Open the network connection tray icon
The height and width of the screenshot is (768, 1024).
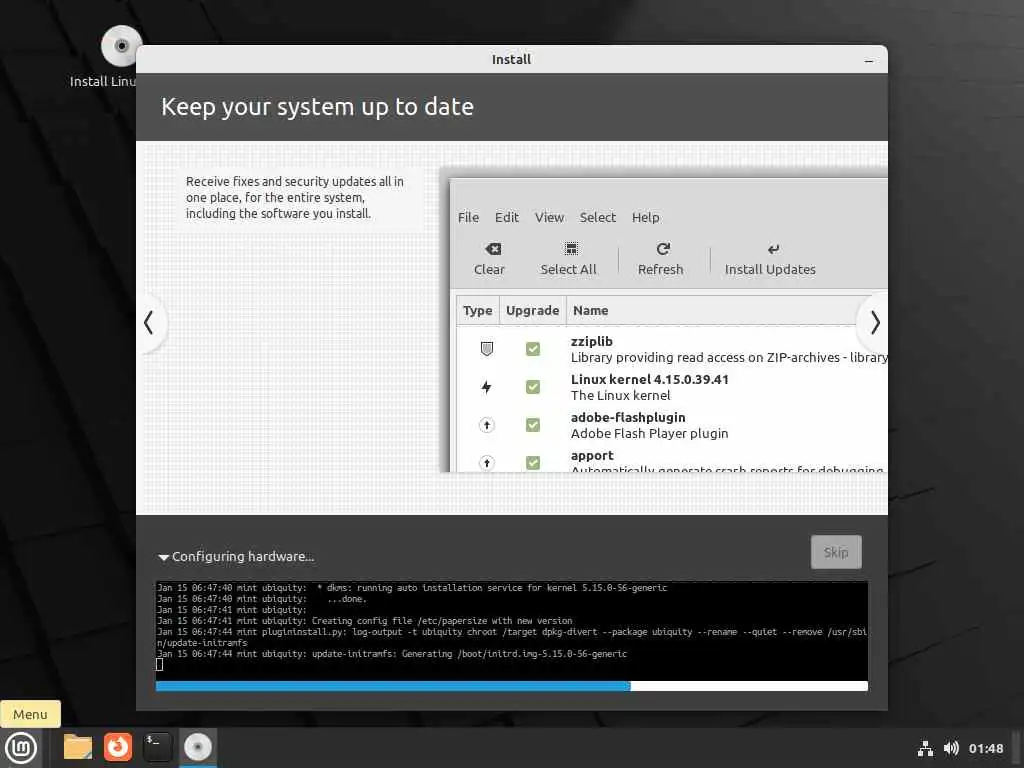coord(925,748)
